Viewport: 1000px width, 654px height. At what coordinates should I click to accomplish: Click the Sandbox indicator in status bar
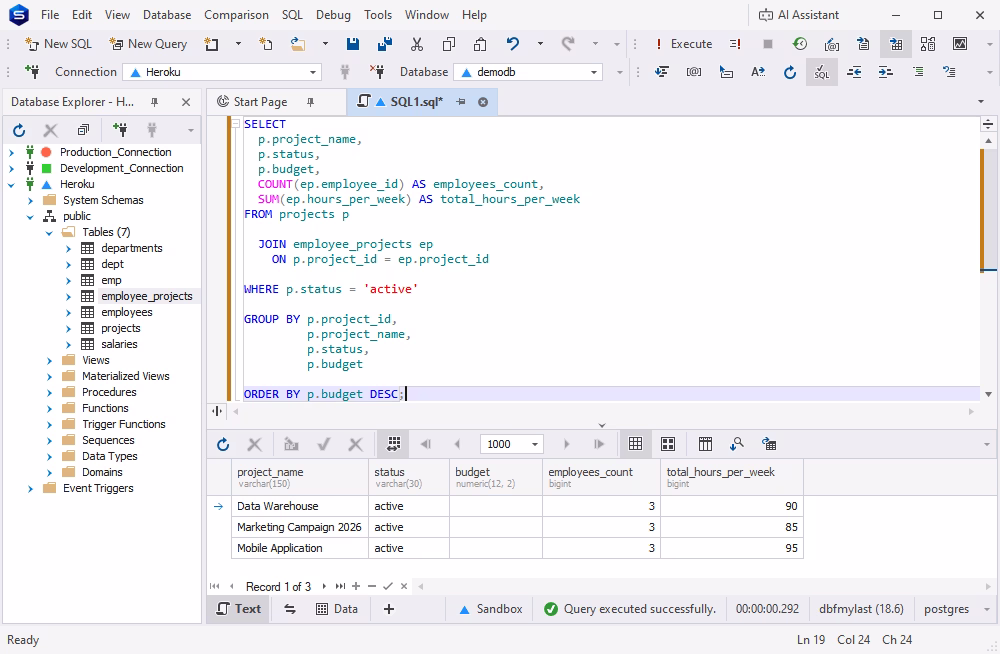(491, 609)
